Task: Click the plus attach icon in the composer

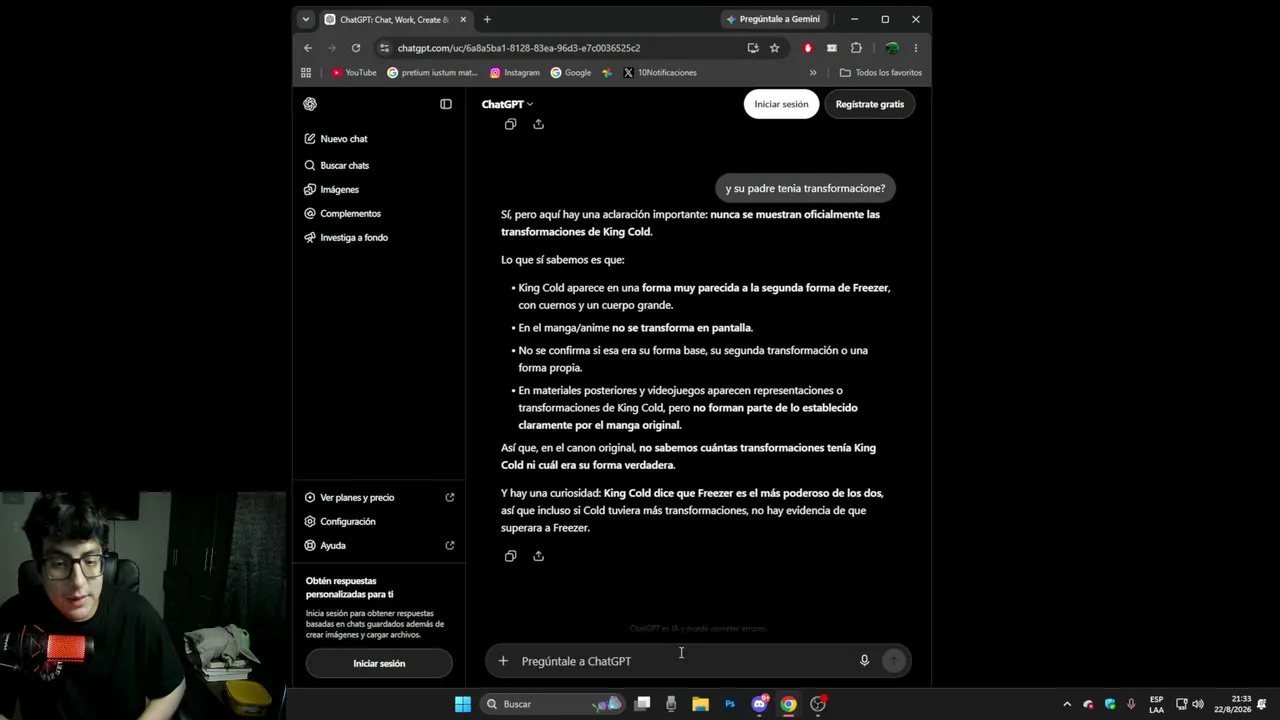Action: tap(503, 661)
